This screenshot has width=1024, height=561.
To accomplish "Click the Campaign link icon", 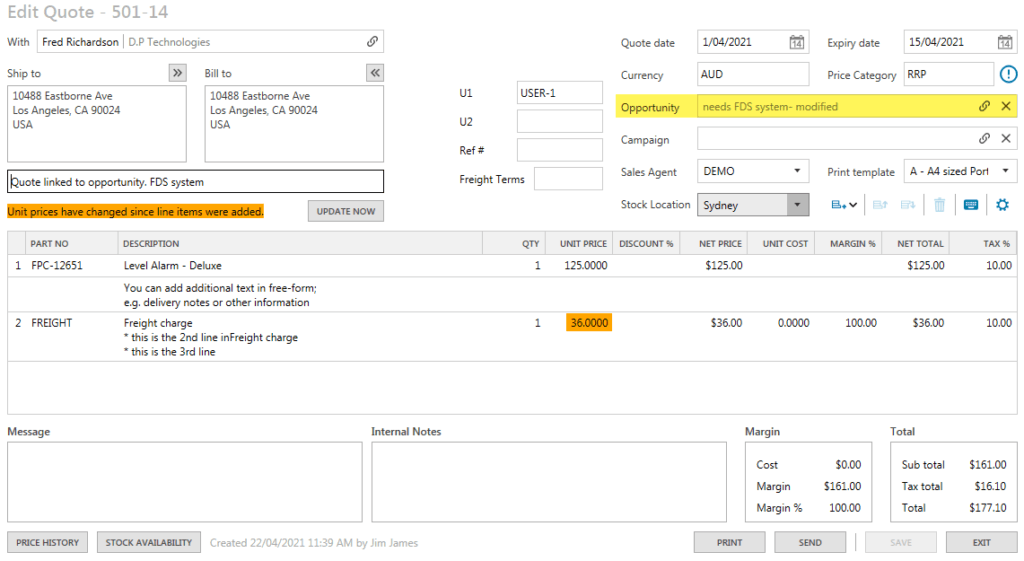I will pyautogui.click(x=984, y=138).
